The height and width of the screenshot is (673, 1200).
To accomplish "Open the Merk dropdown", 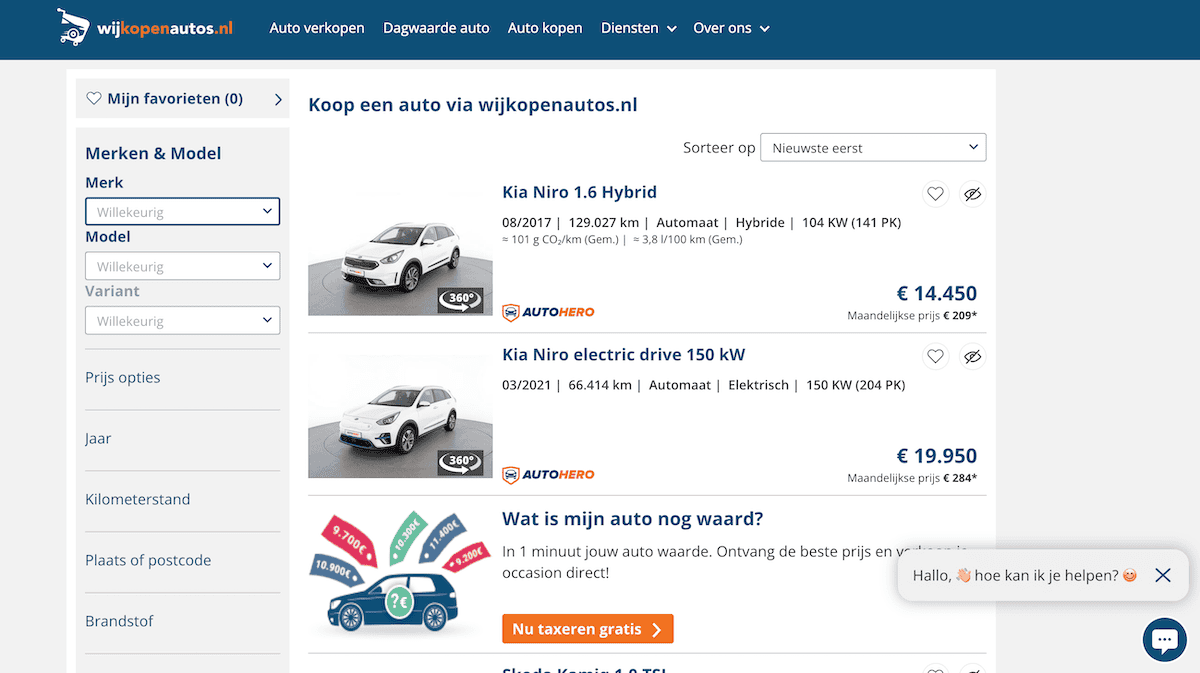I will click(182, 212).
